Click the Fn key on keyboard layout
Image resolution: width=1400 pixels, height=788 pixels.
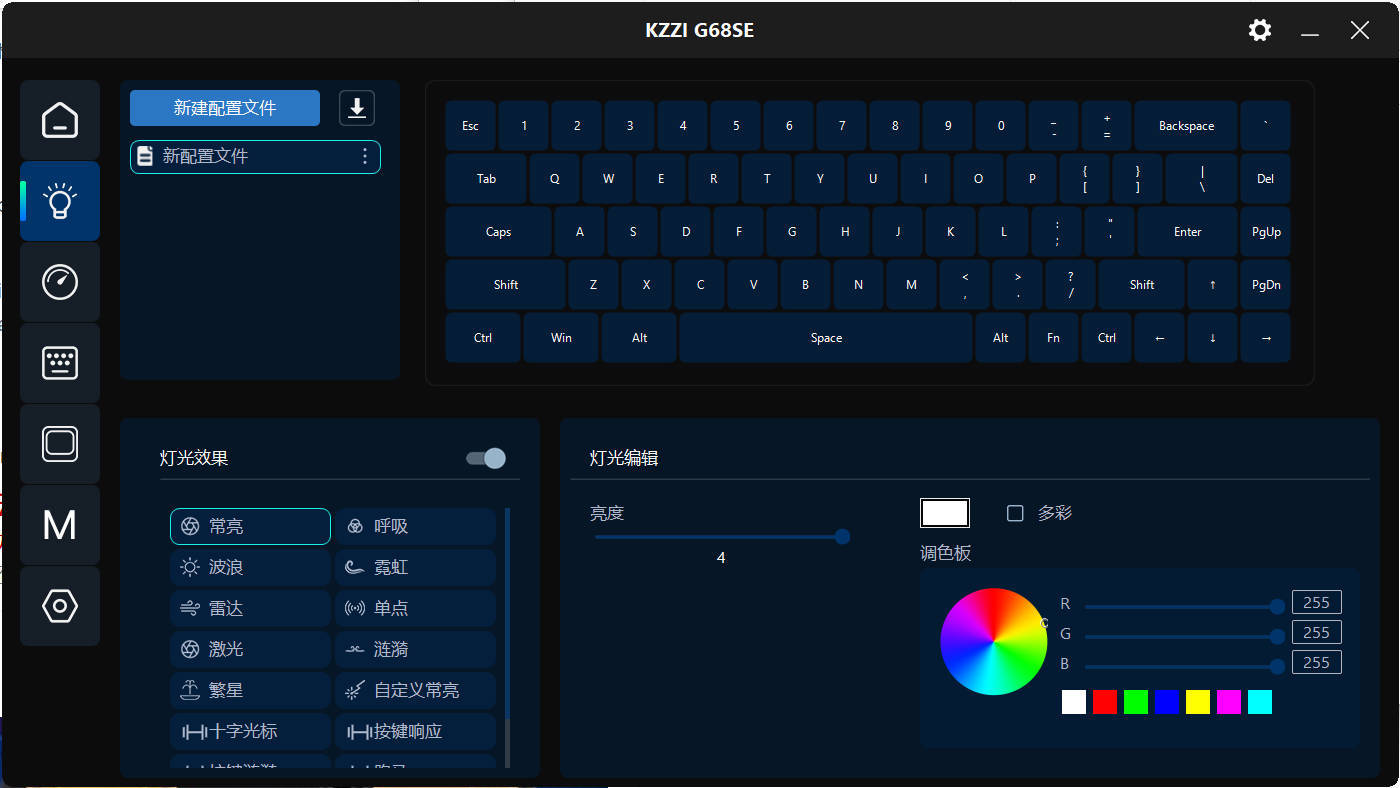click(x=1053, y=338)
